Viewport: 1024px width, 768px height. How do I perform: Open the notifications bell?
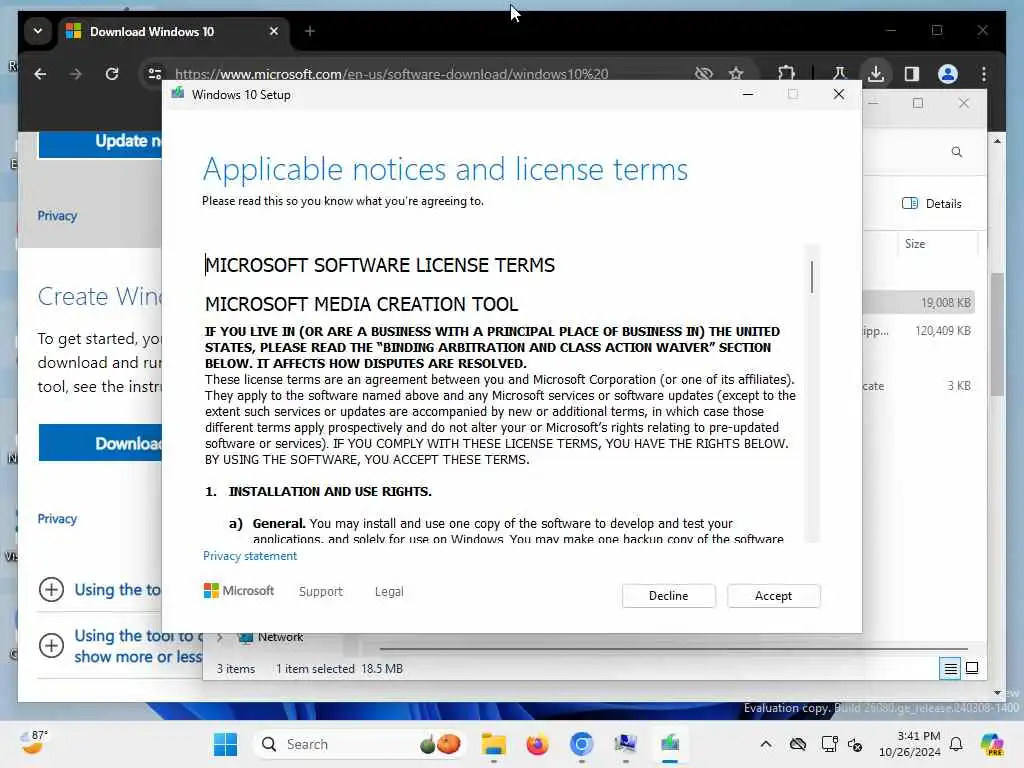[x=956, y=744]
